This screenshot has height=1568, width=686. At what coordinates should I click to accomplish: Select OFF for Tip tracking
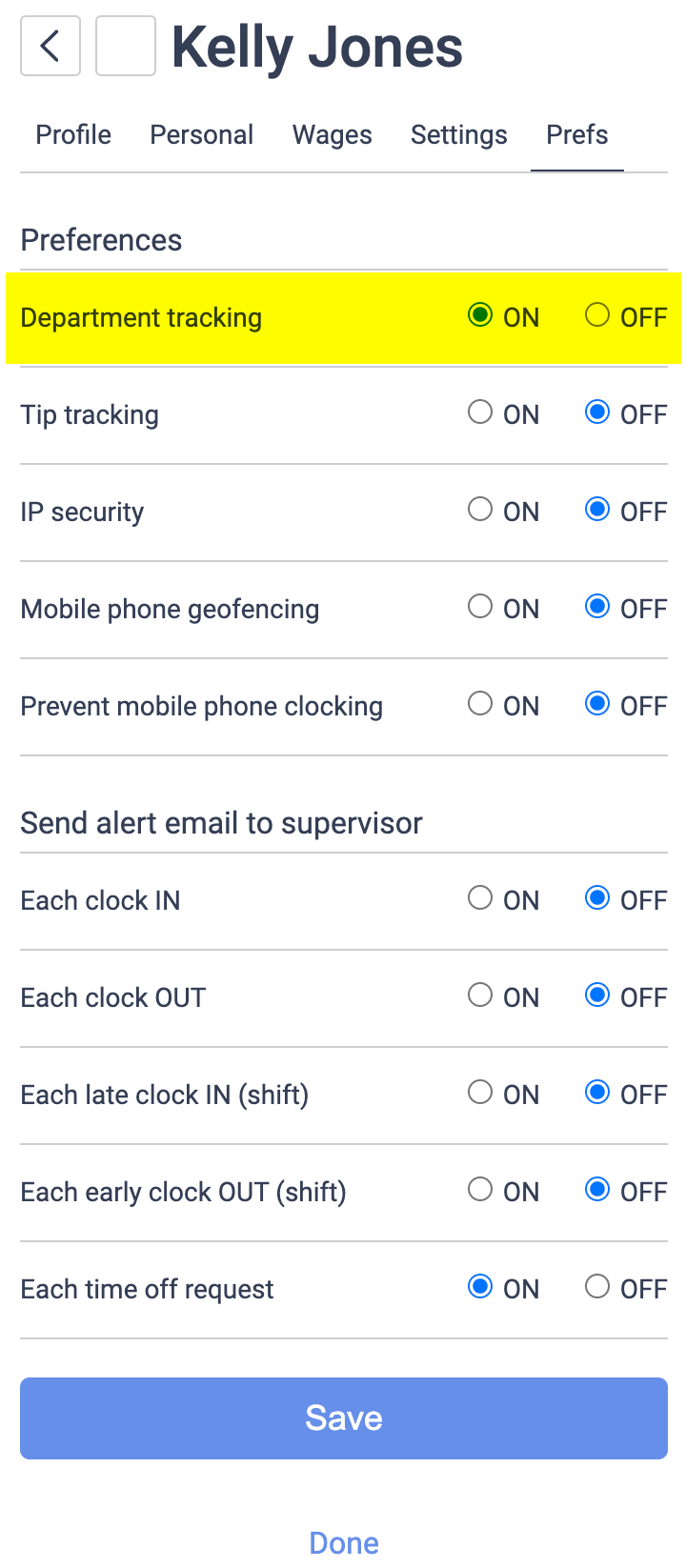pos(597,412)
